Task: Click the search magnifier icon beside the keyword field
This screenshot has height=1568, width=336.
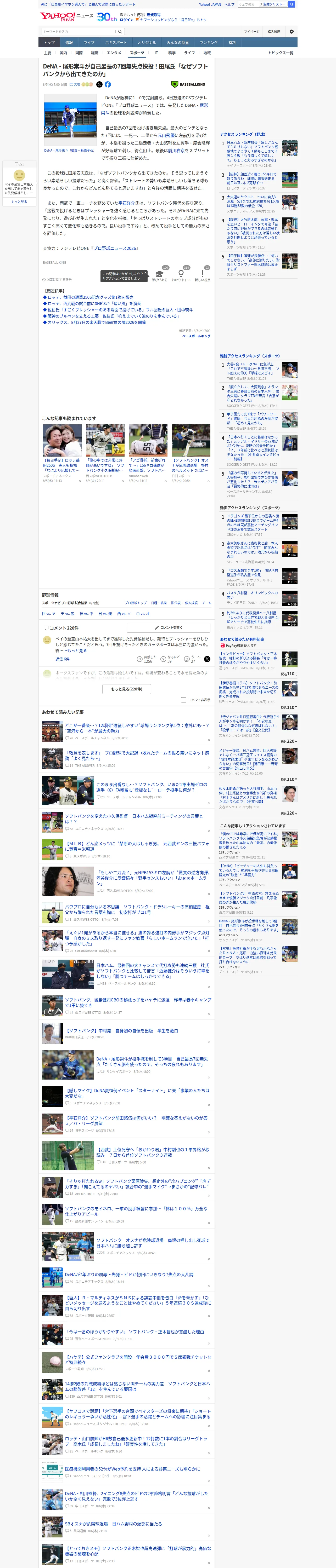Action: coord(120,32)
